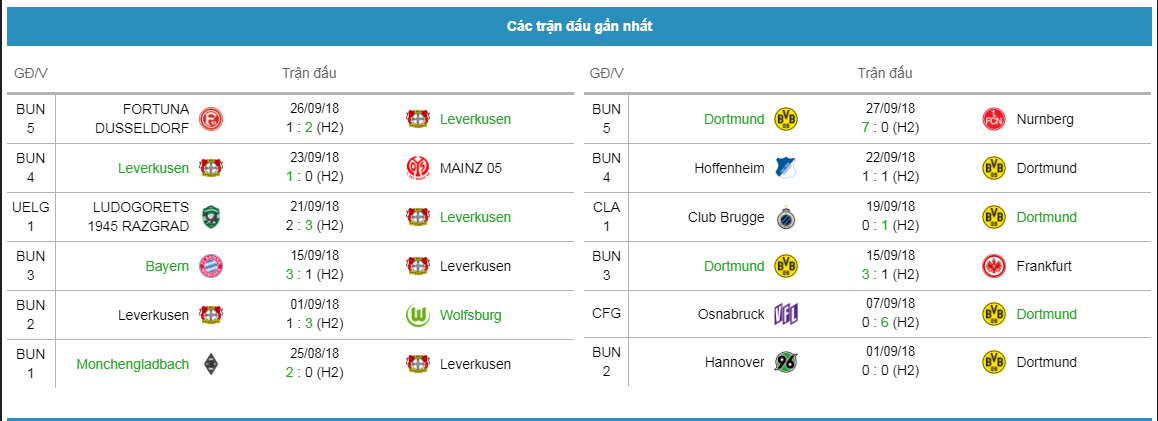The image size is (1158, 421).
Task: Open the Monchengladbach team link
Action: point(132,364)
